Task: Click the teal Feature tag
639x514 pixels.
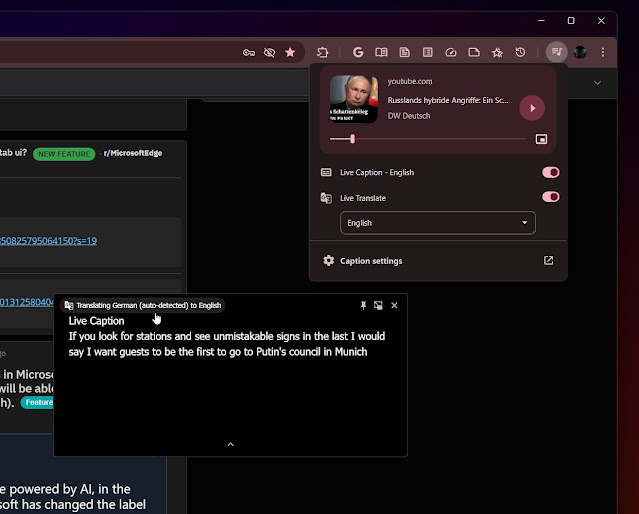Action: pyautogui.click(x=37, y=402)
